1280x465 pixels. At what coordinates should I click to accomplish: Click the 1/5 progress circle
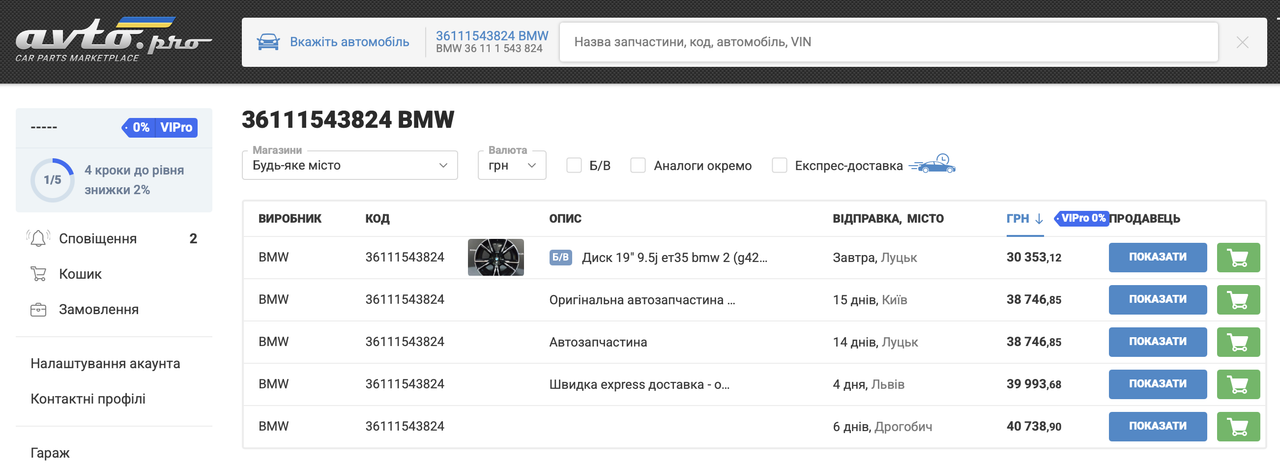[x=52, y=180]
